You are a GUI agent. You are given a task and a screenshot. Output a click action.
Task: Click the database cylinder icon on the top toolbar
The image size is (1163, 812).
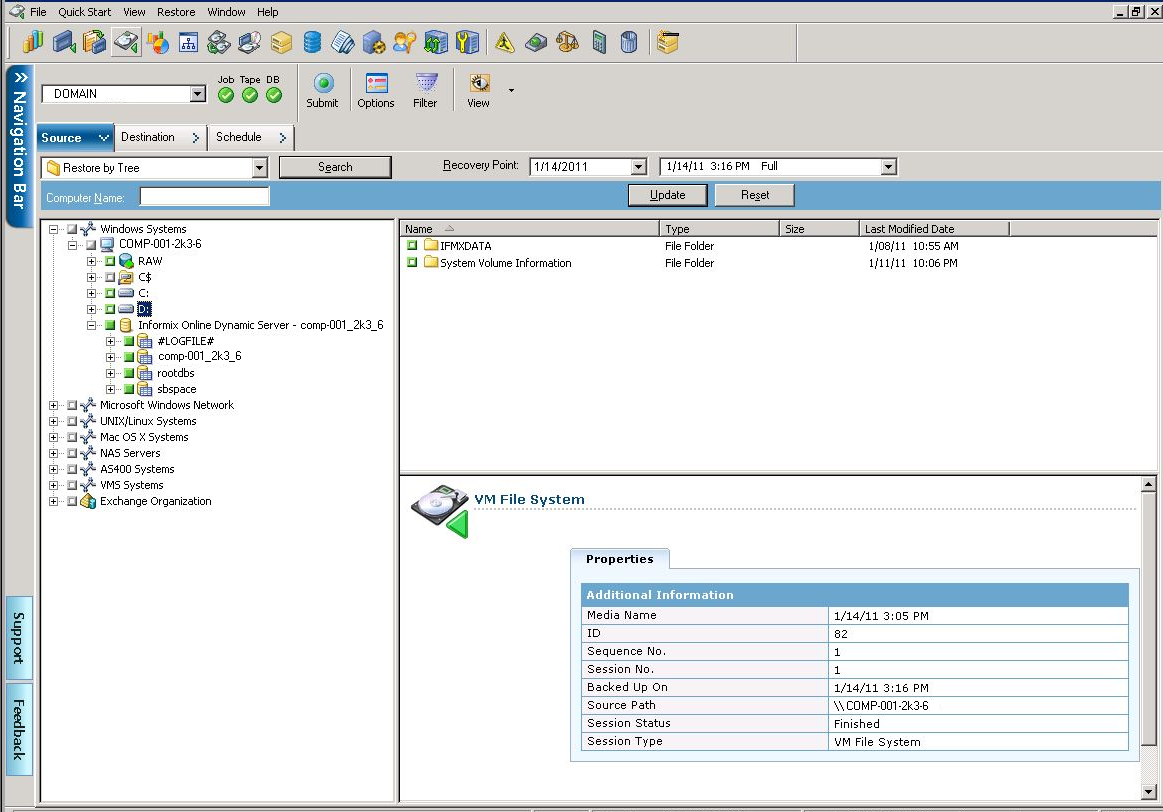point(311,42)
